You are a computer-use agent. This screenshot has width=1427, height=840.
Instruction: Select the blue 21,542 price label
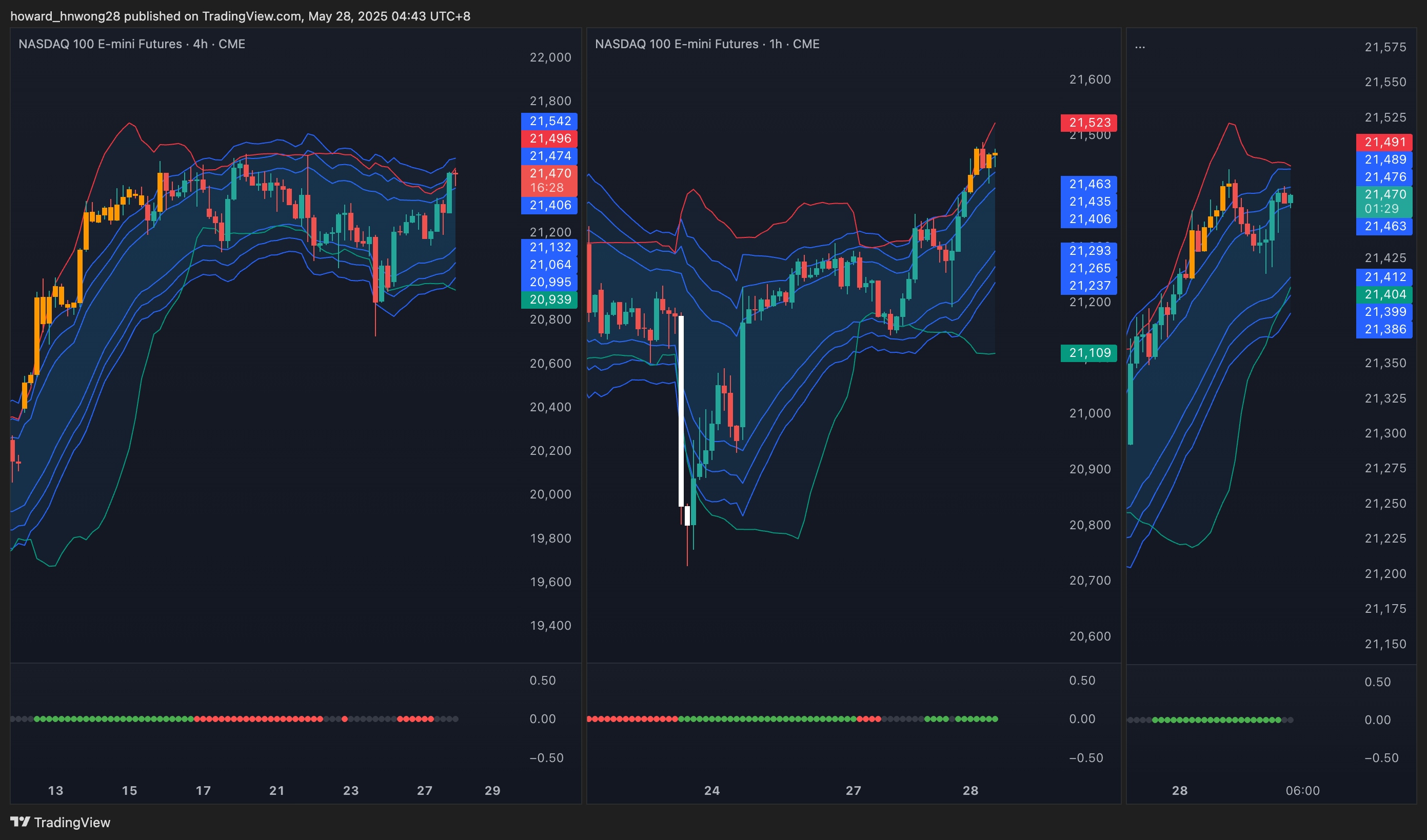[549, 121]
